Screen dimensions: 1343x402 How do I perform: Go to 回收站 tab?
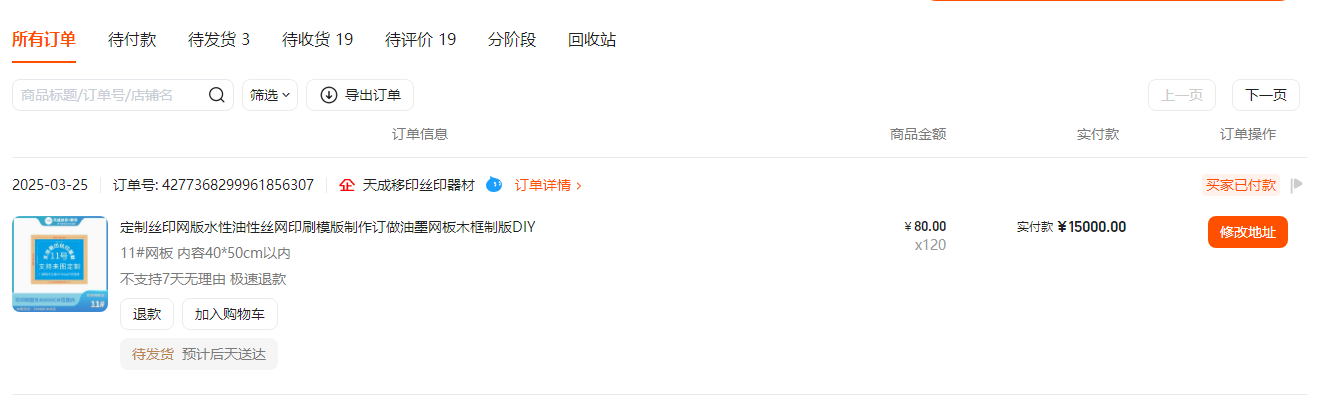click(592, 40)
